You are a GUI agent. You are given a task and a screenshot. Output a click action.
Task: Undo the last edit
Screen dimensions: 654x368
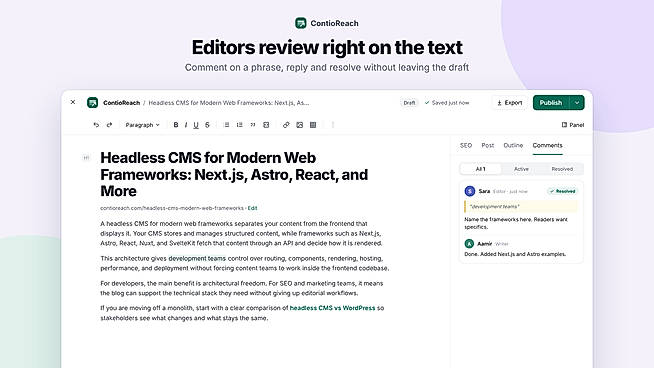[x=96, y=125]
